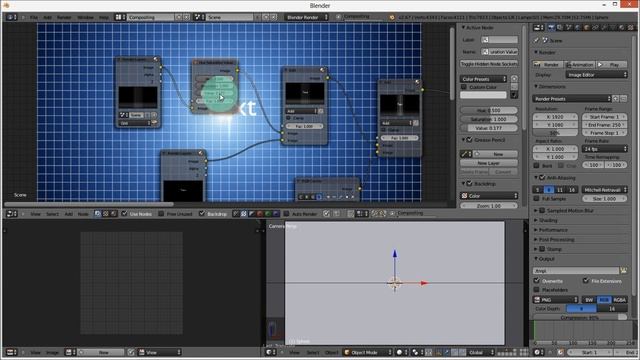Open the Help menu
This screenshot has height=360, width=640.
pos(104,17)
